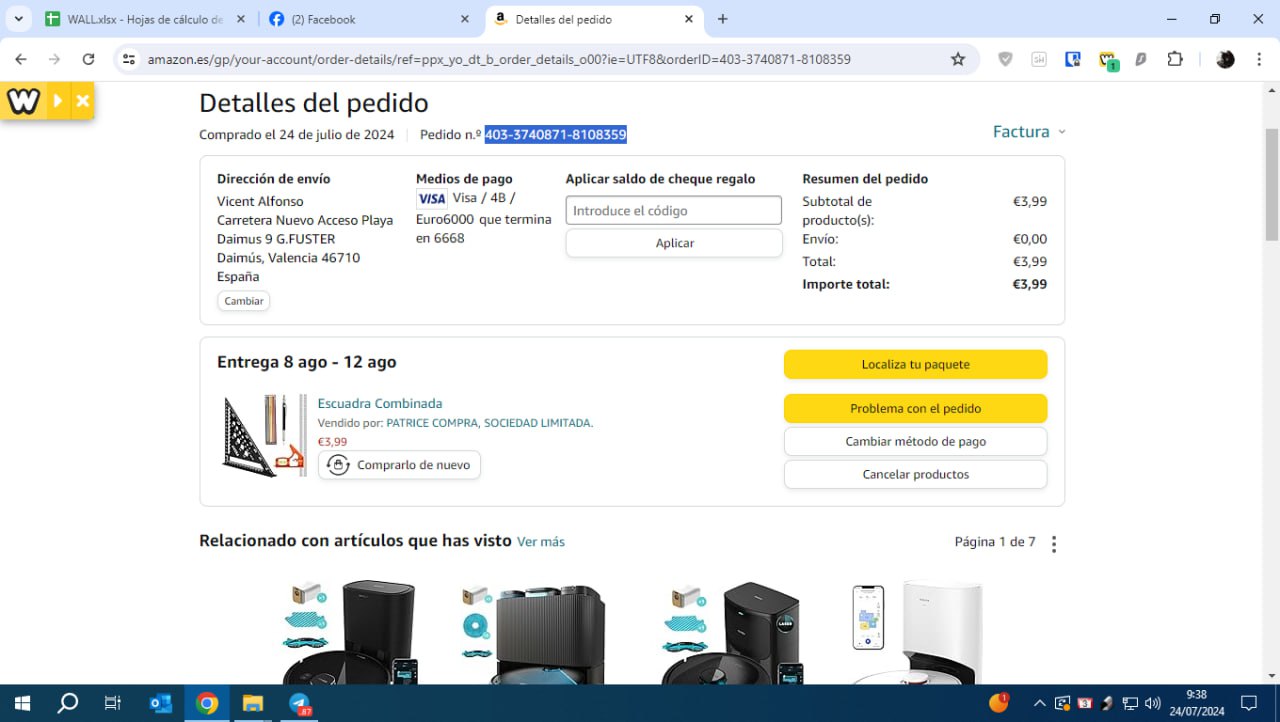Click the Aplicar button

tap(674, 243)
